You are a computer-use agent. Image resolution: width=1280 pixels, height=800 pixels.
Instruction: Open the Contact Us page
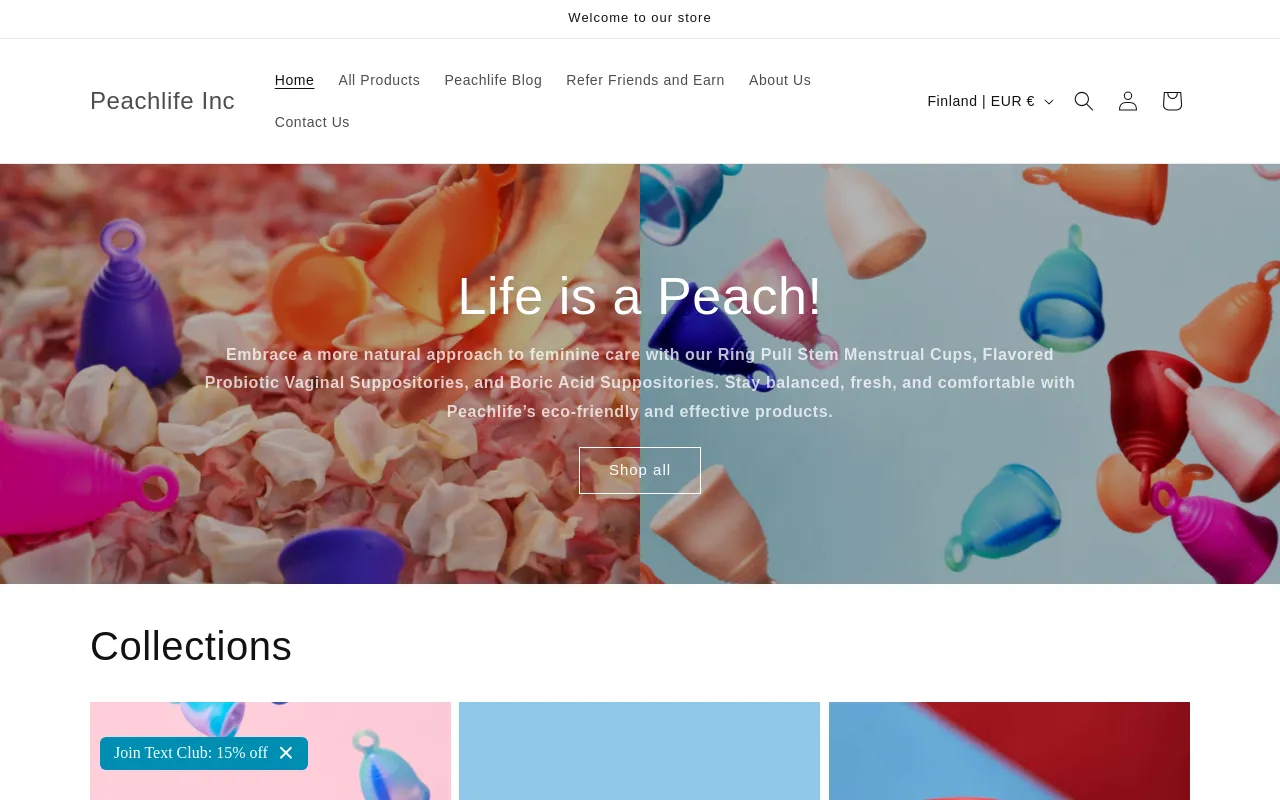pyautogui.click(x=312, y=122)
